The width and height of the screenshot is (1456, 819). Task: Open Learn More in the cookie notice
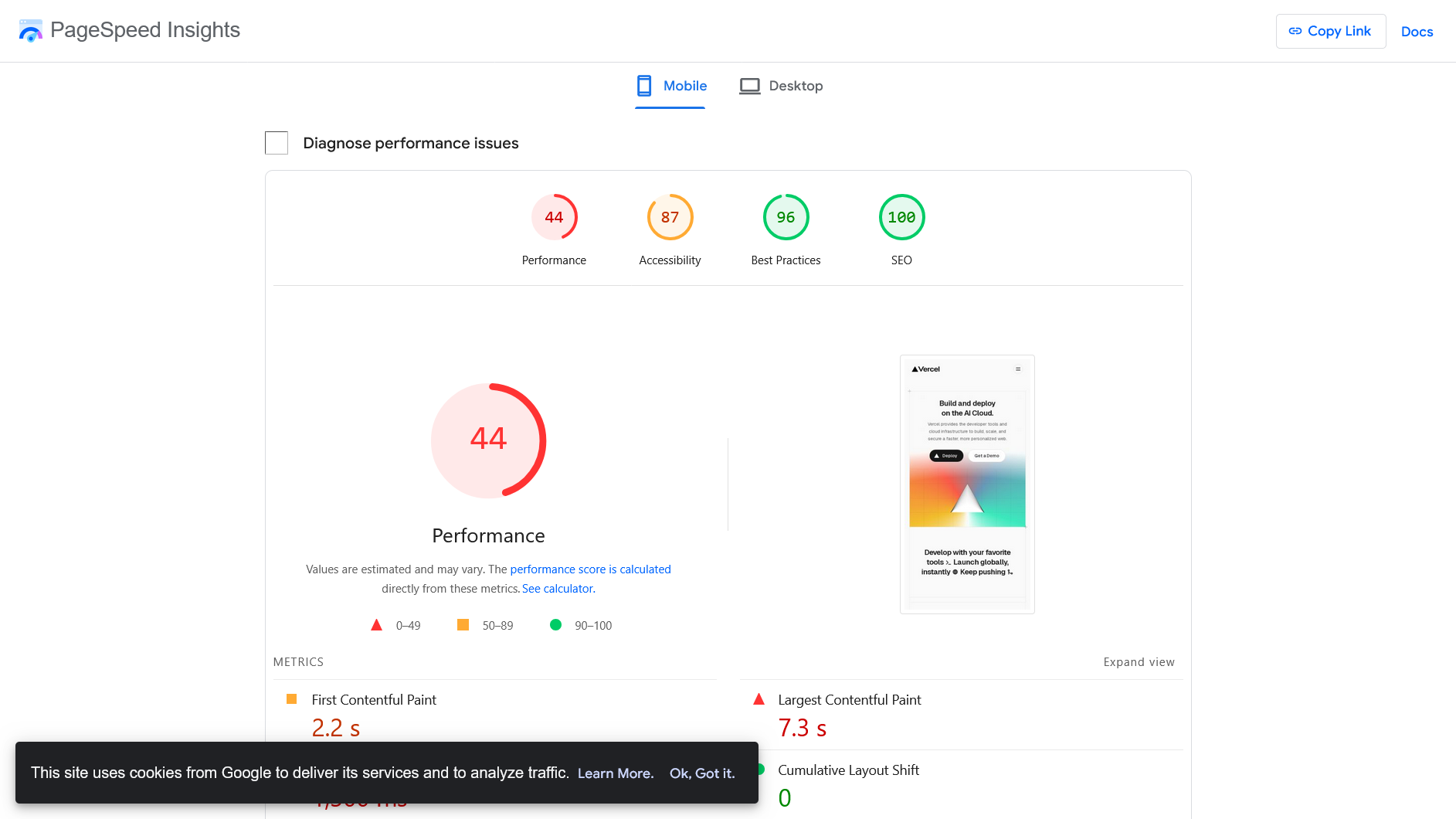click(x=616, y=773)
